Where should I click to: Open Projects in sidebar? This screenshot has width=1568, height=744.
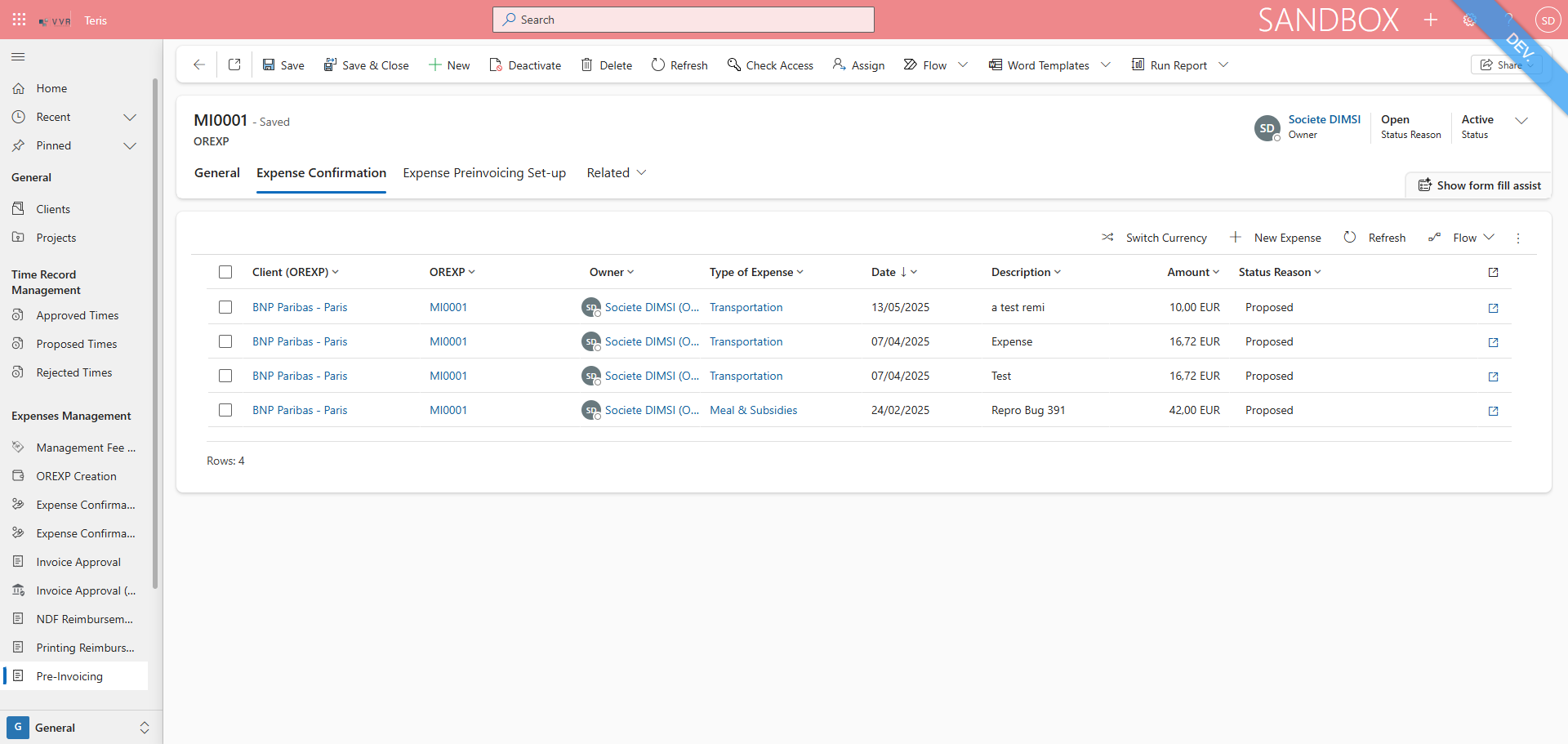click(x=74, y=238)
